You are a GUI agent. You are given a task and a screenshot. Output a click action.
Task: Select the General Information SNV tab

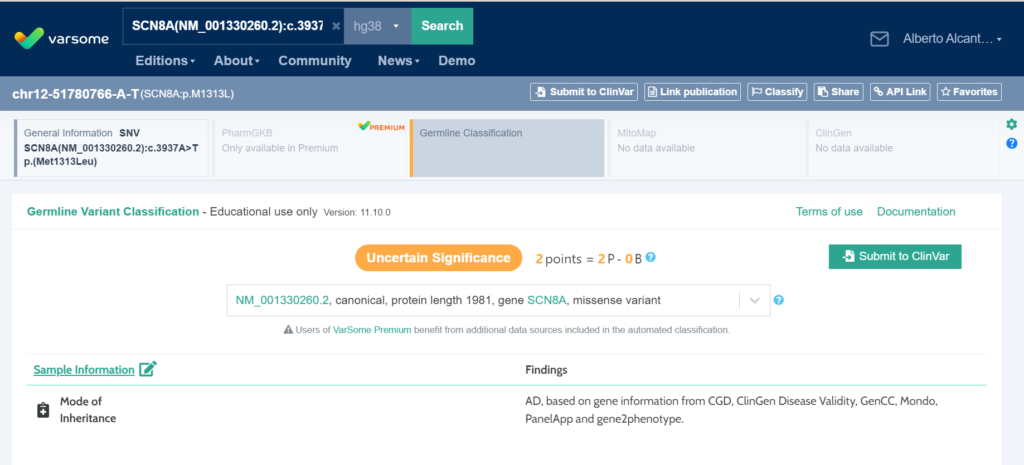(x=112, y=148)
